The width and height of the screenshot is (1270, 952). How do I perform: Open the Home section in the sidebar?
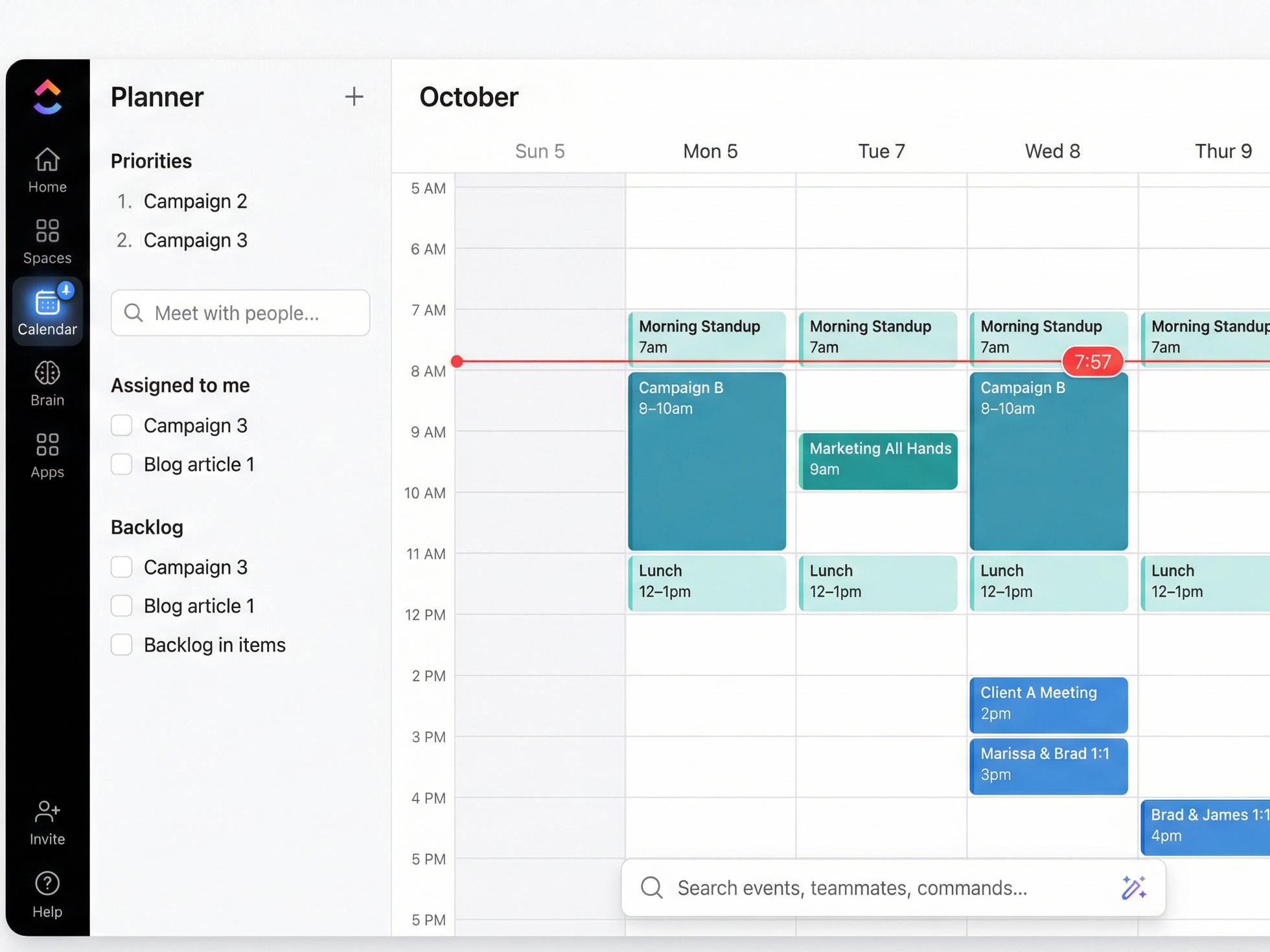(x=46, y=170)
